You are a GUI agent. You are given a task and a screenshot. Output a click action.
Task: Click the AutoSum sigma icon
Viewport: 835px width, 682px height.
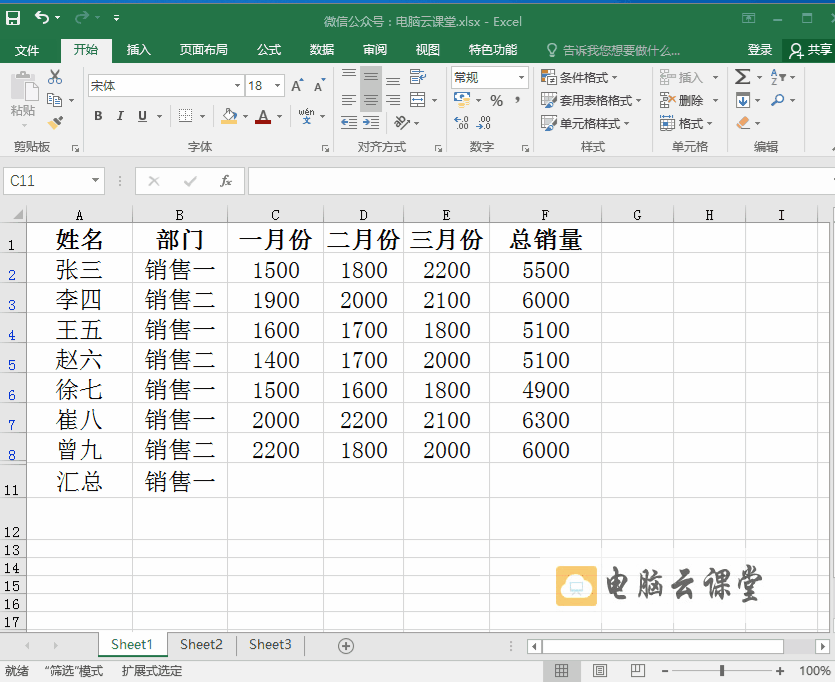[x=742, y=77]
